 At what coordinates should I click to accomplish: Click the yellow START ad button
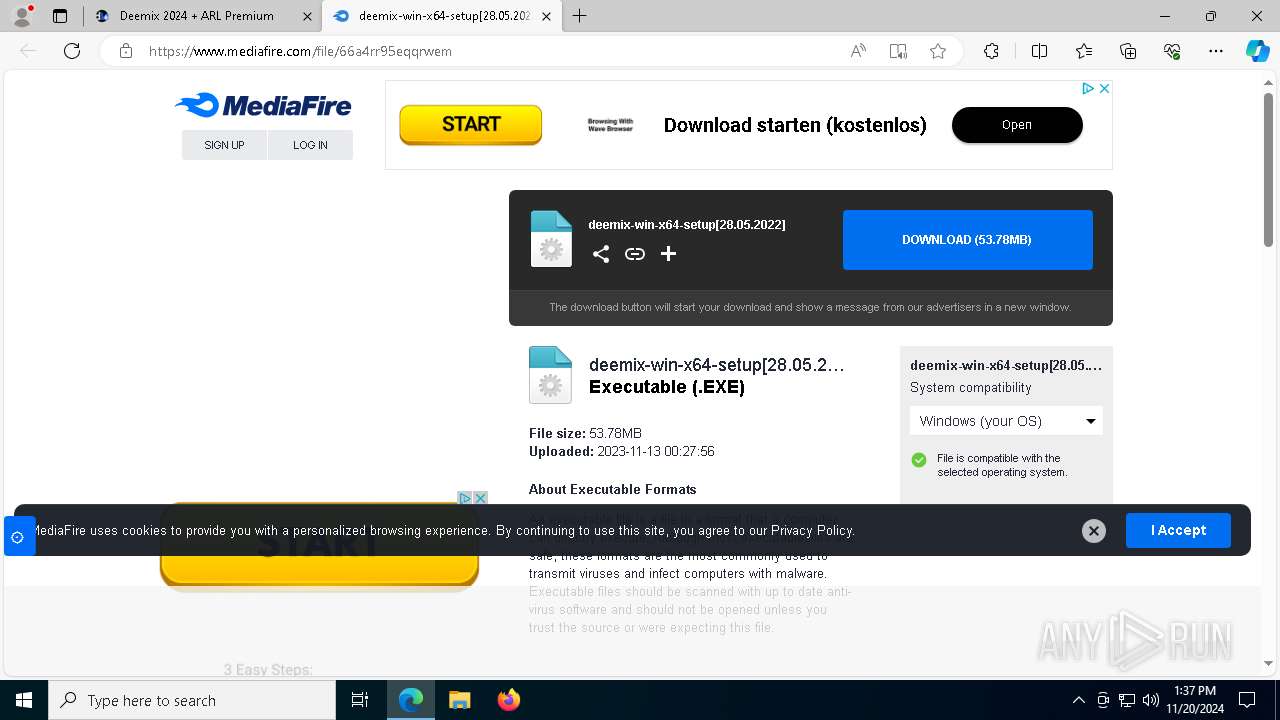[x=470, y=125]
